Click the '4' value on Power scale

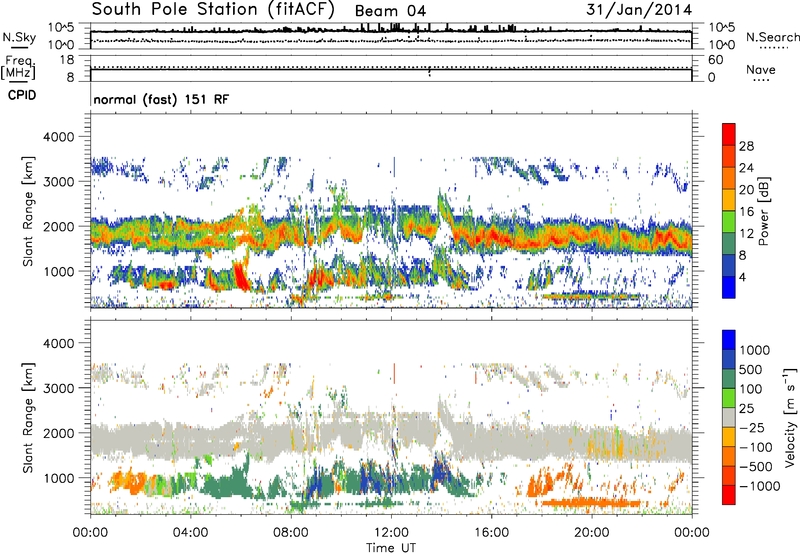click(x=743, y=277)
